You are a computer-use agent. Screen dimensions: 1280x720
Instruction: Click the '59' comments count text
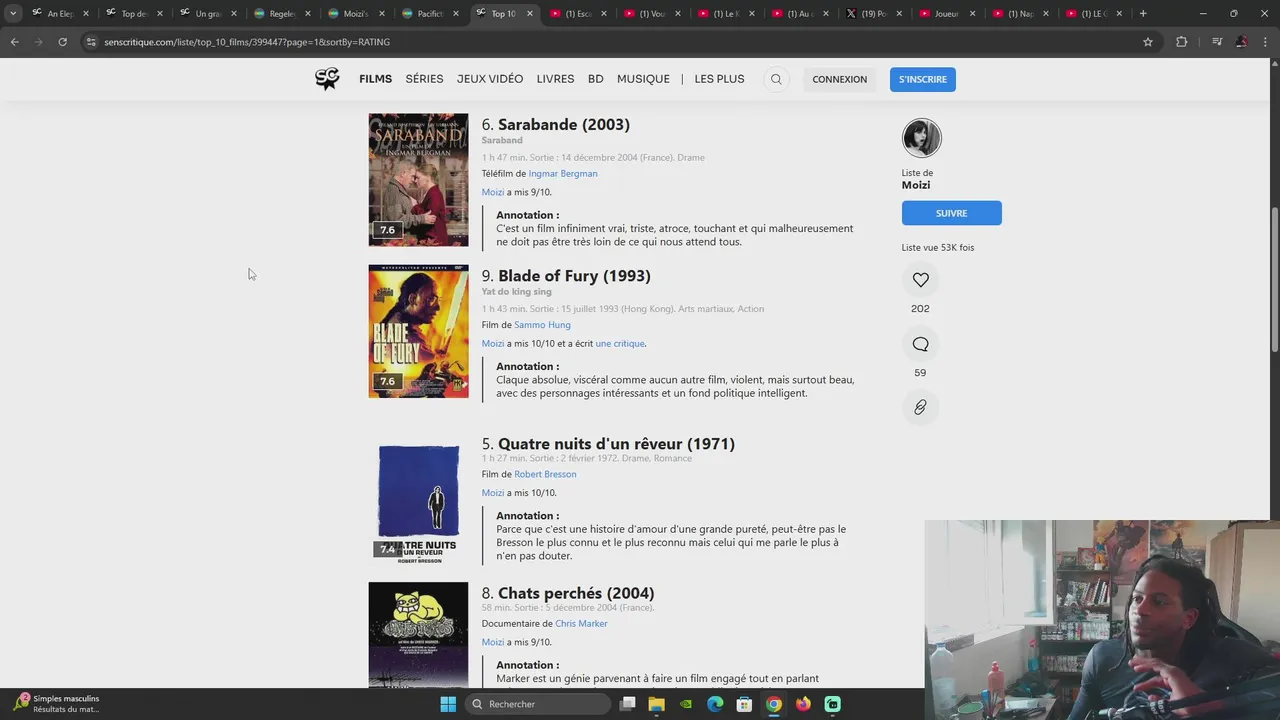(x=920, y=373)
